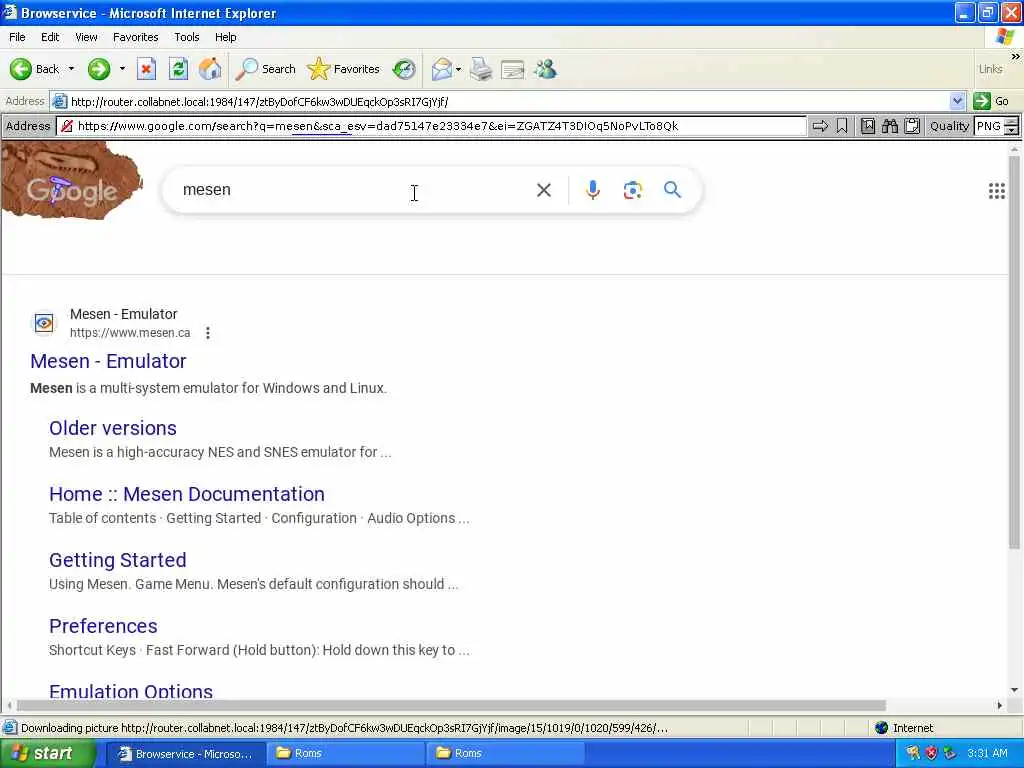Click the vertical scrollbar thumb

click(1014, 353)
